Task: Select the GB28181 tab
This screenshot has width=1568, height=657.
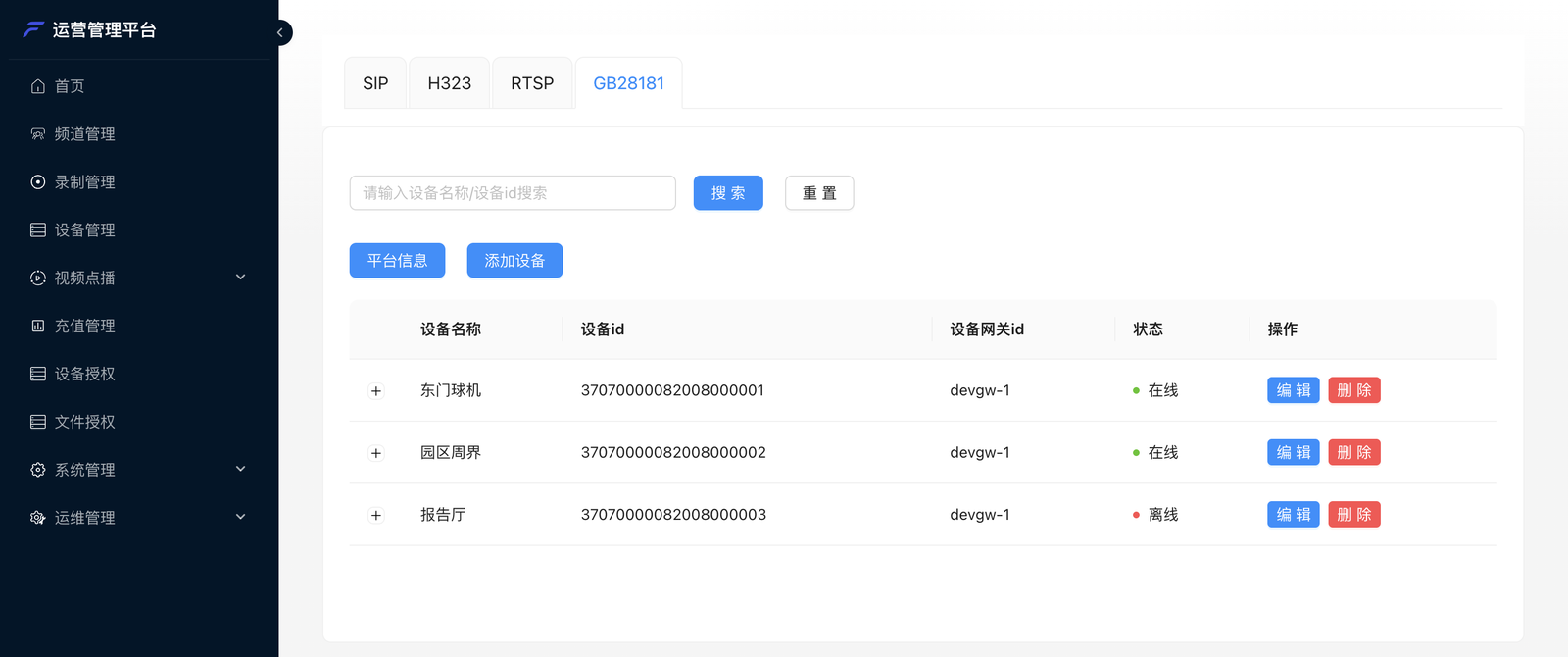Action: pos(628,83)
